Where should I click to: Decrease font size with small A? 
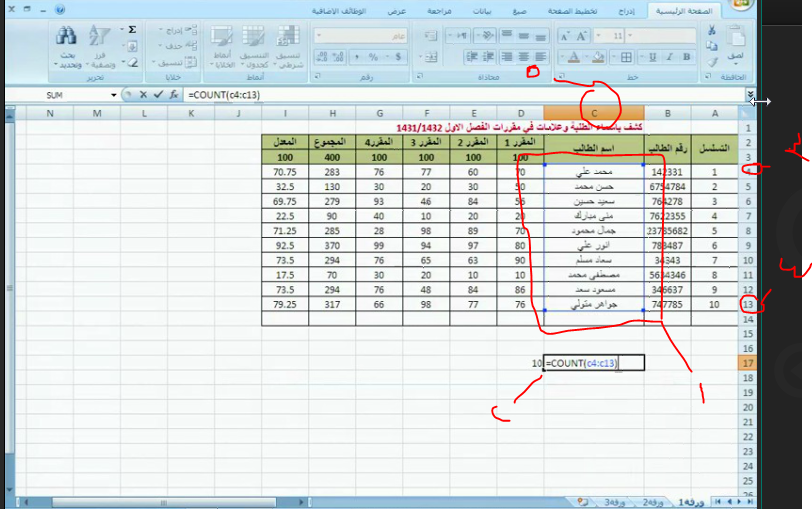tap(565, 36)
